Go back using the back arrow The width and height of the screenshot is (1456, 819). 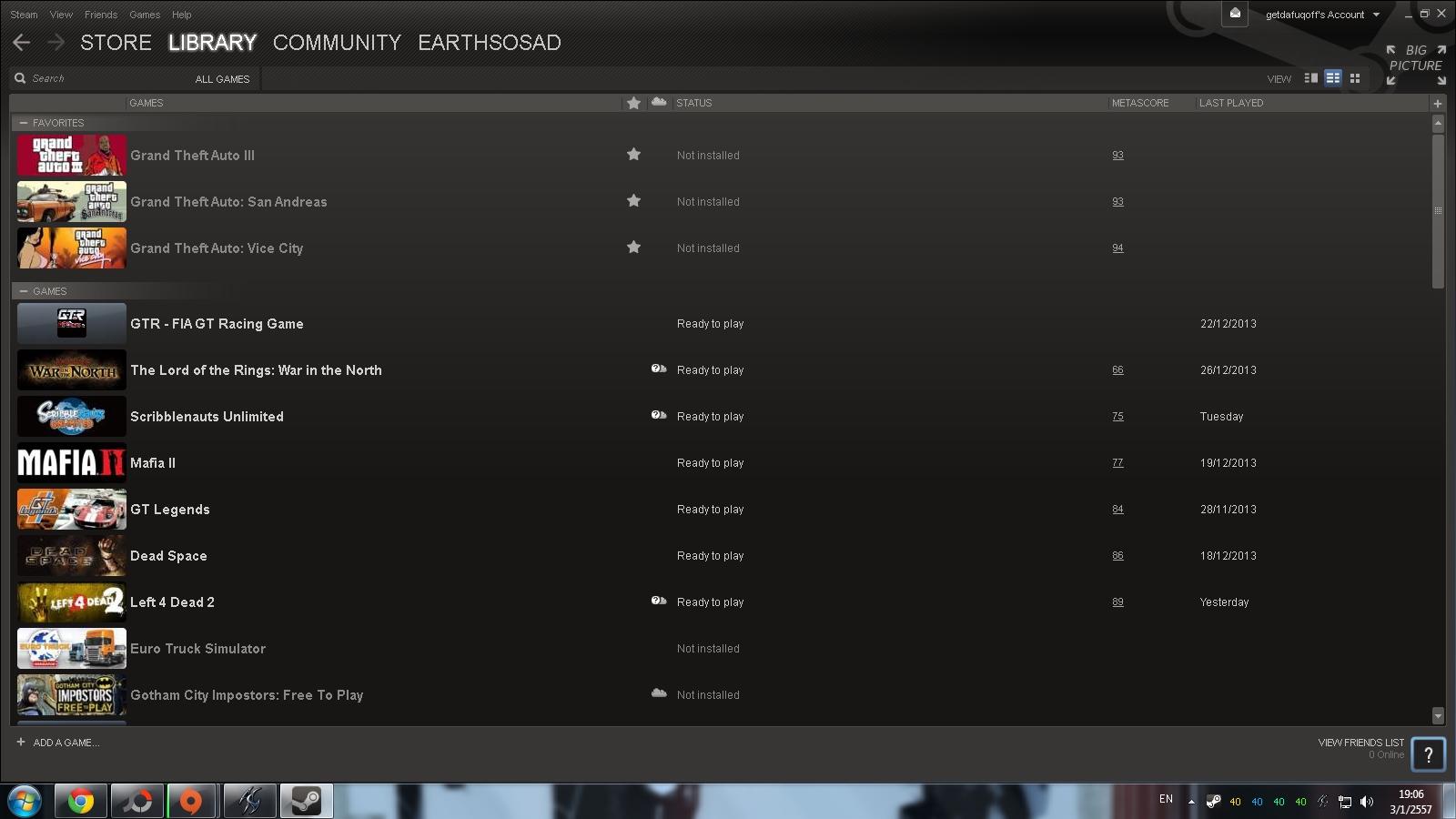point(22,42)
